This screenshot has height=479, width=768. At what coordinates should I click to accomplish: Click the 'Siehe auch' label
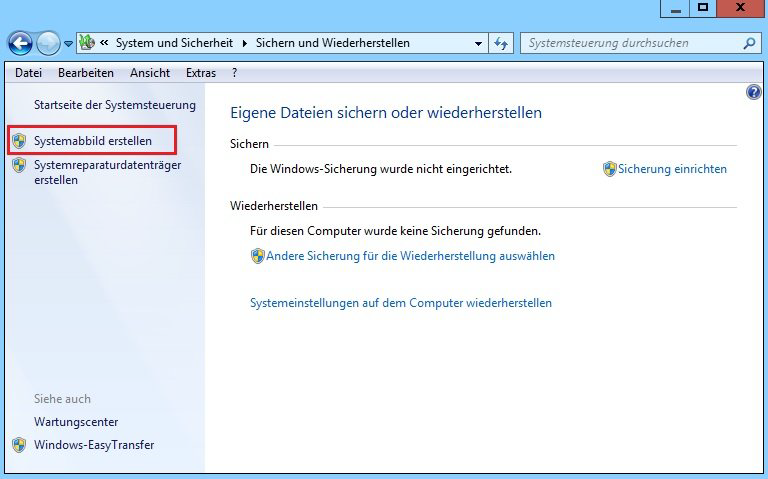(62, 399)
